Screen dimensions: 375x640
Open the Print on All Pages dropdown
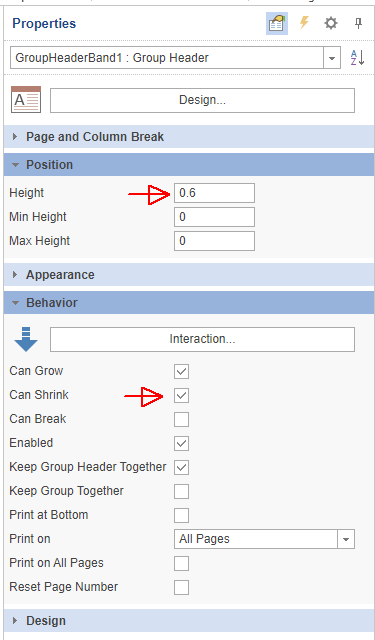pos(264,539)
